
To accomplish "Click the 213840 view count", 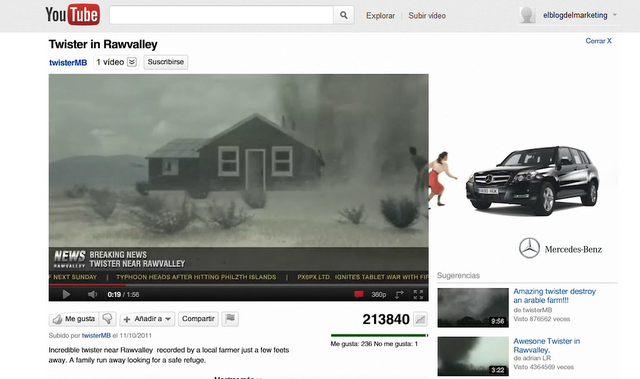I will 386,319.
